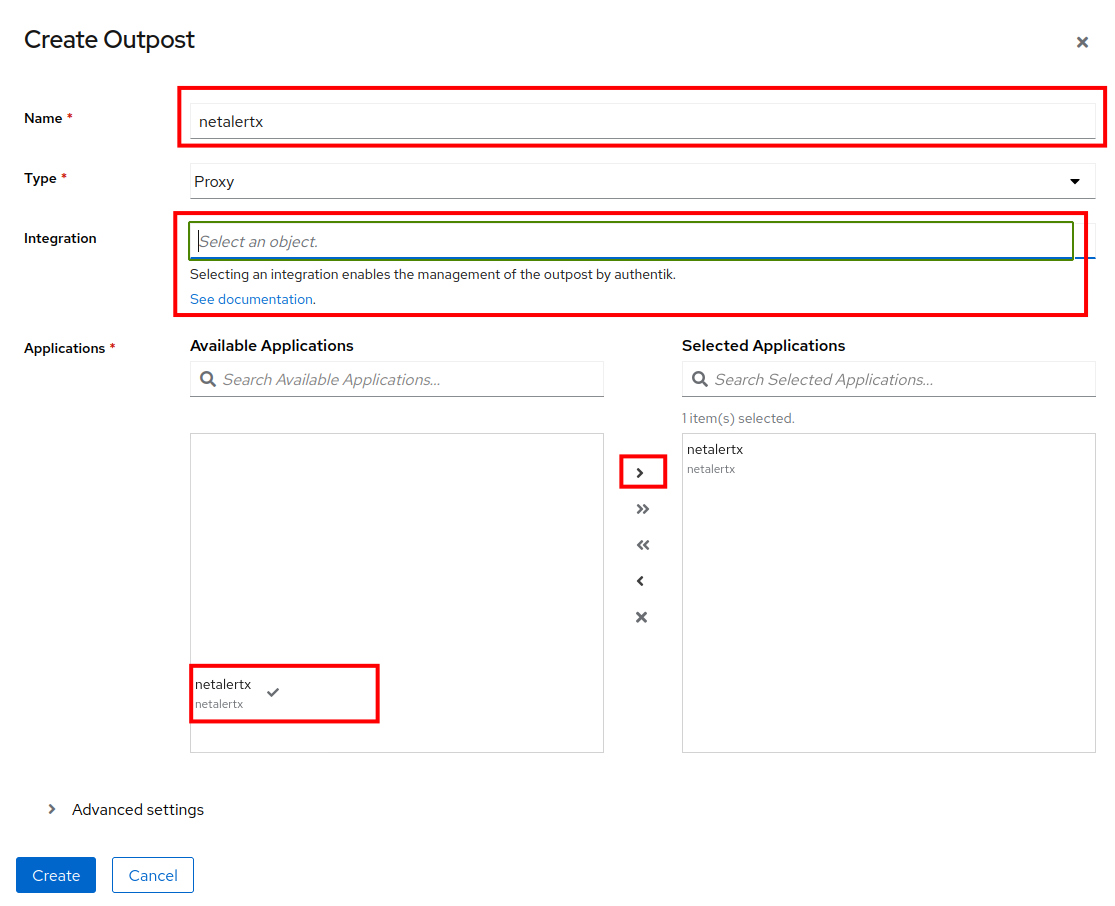Focus the Name field containing netalertx
This screenshot has width=1115, height=906.
(x=642, y=122)
